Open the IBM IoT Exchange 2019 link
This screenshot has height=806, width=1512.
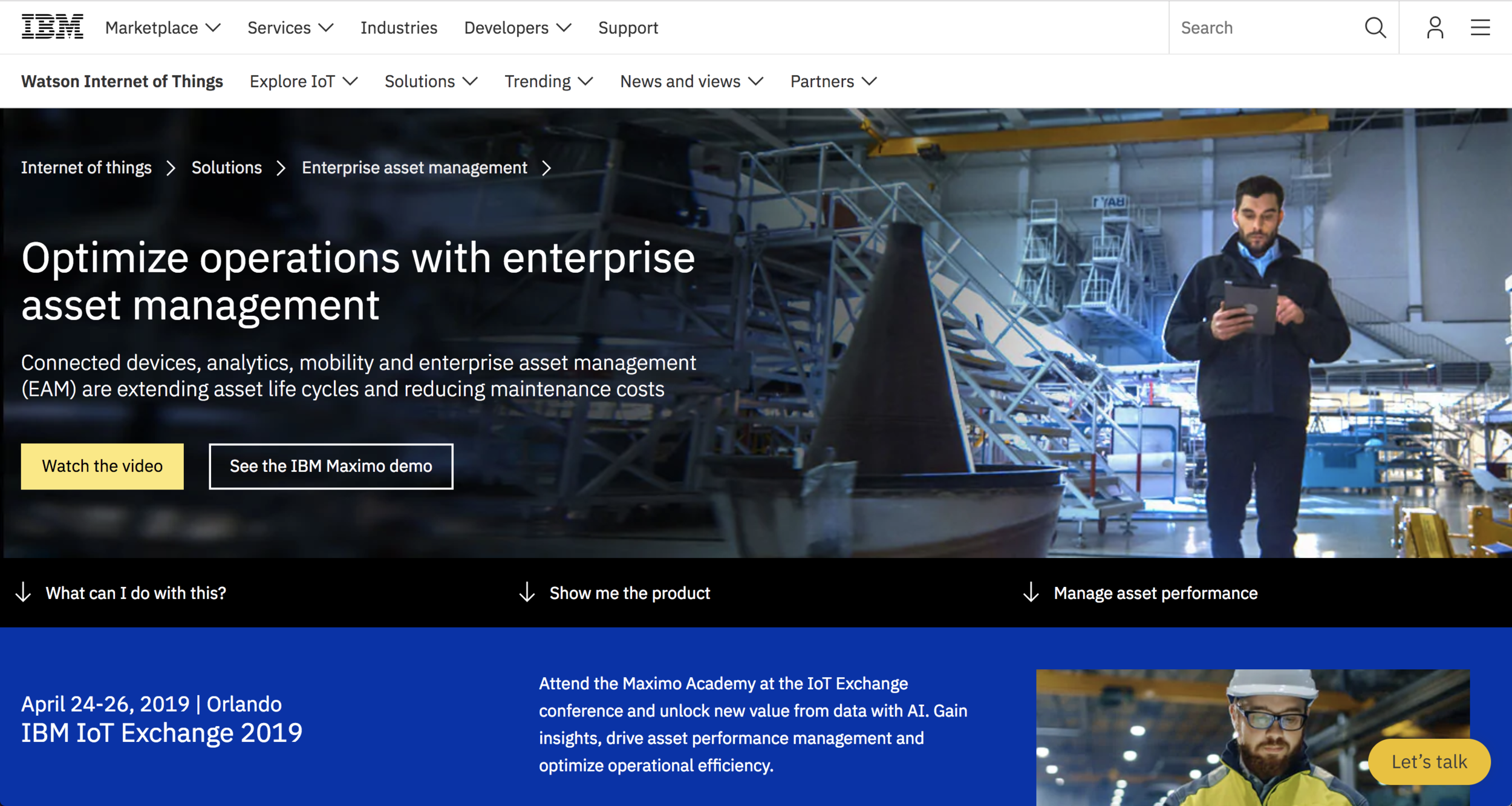161,733
